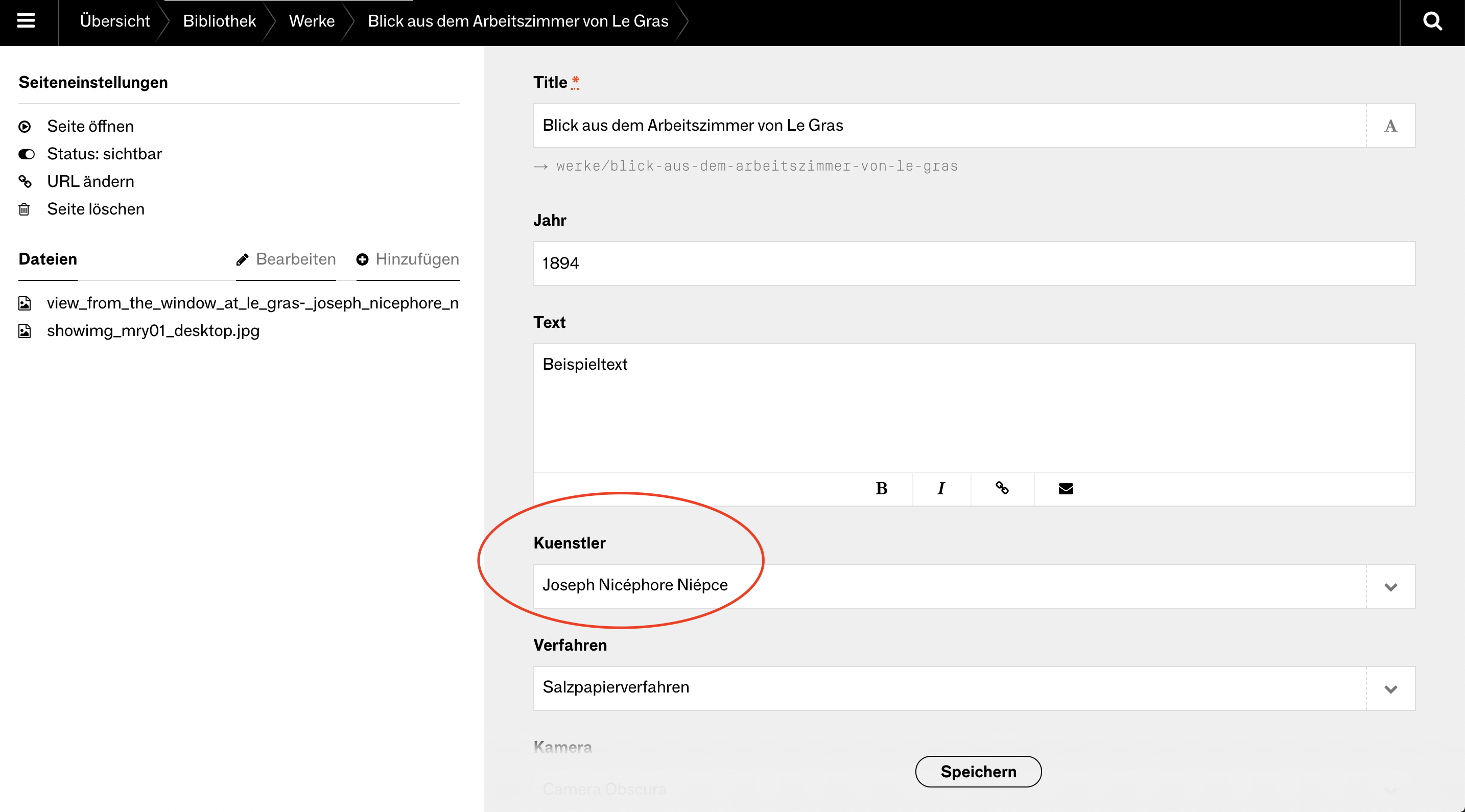1465x812 pixels.
Task: Click trash icon to delete page
Action: (x=25, y=209)
